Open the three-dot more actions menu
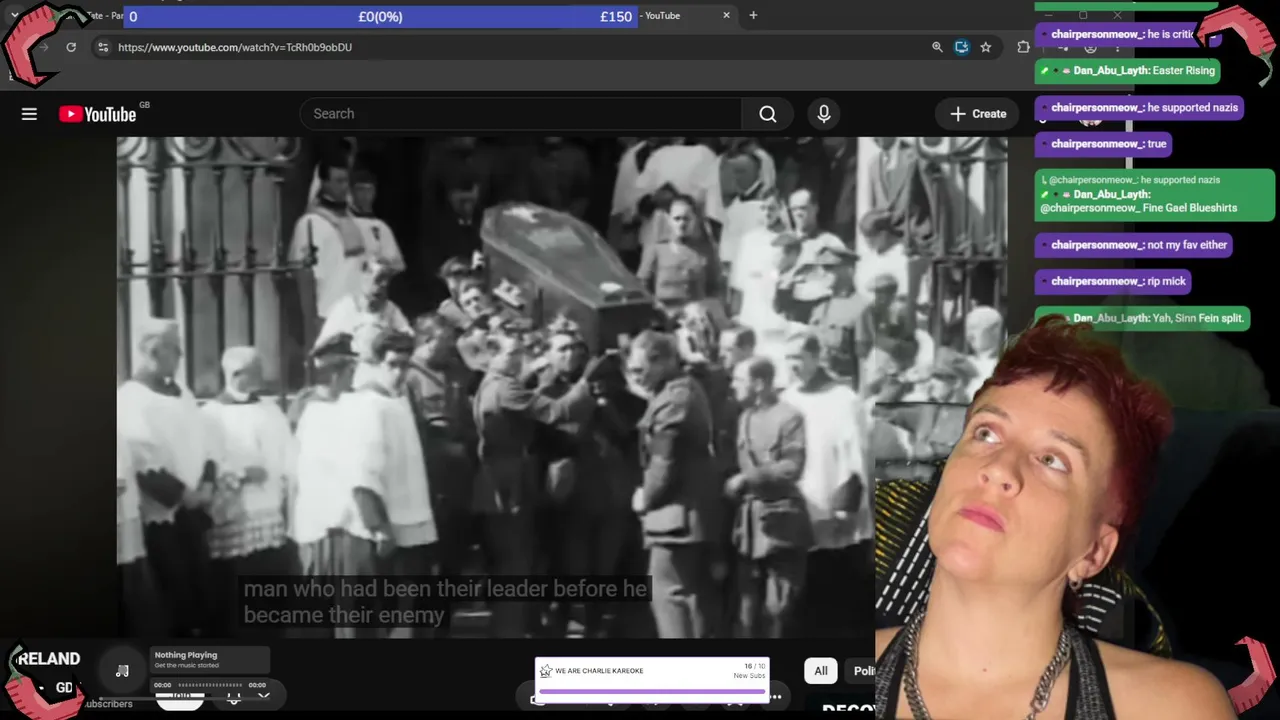Screen dimensions: 1280x720 776,697
